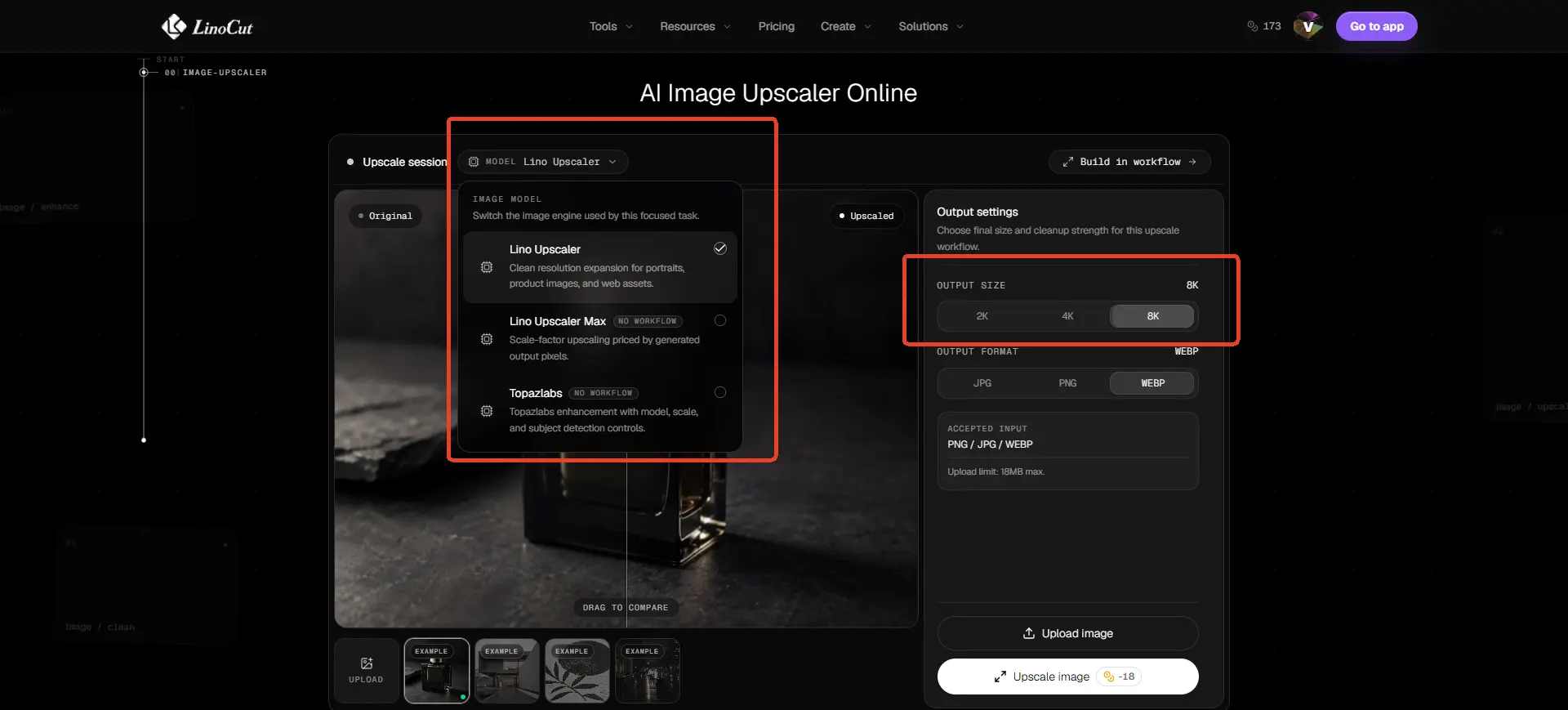Click the Lino Upscaler Max option title
This screenshot has height=710, width=1568.
click(x=558, y=321)
